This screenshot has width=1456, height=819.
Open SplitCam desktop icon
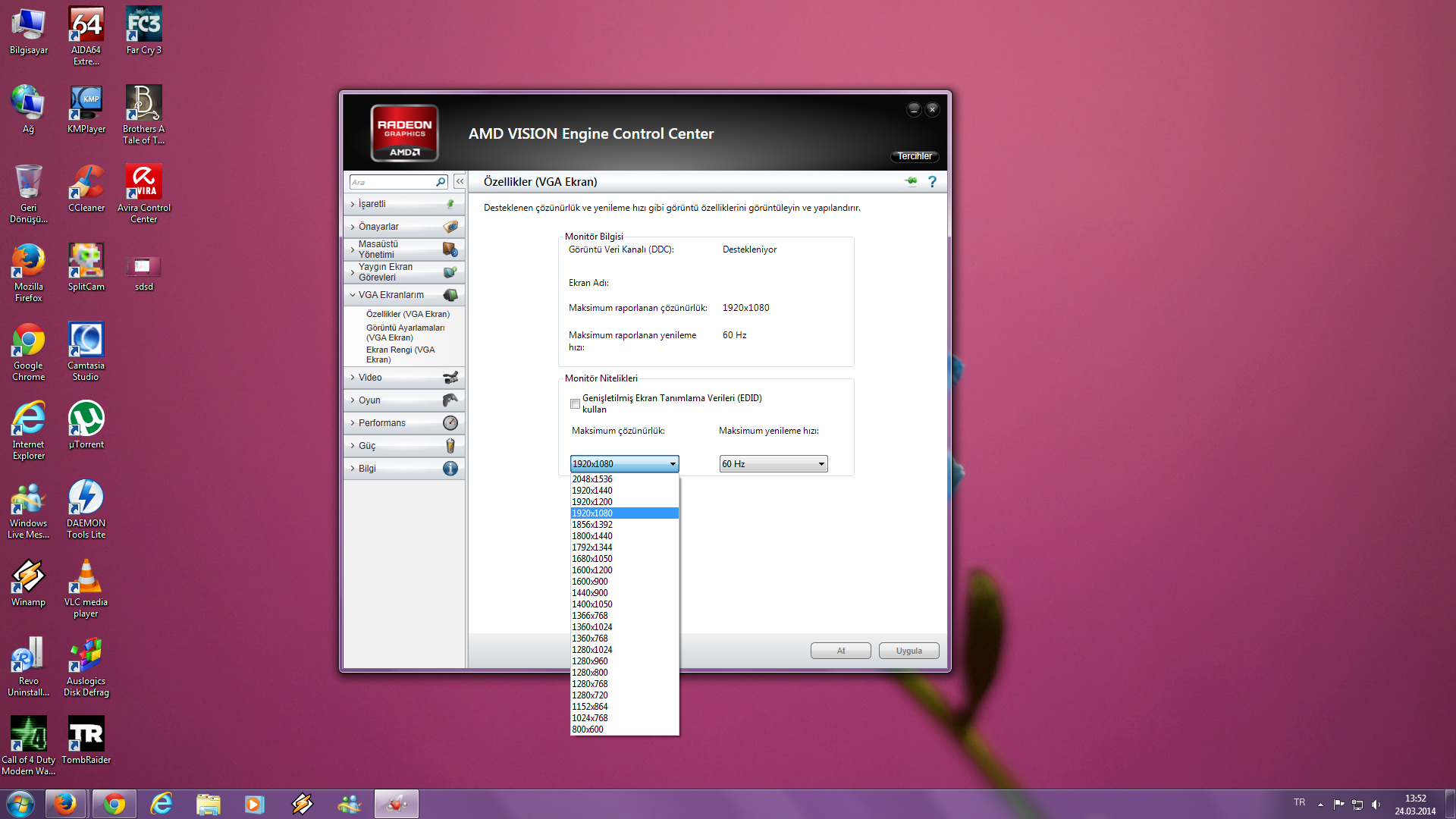[x=86, y=268]
